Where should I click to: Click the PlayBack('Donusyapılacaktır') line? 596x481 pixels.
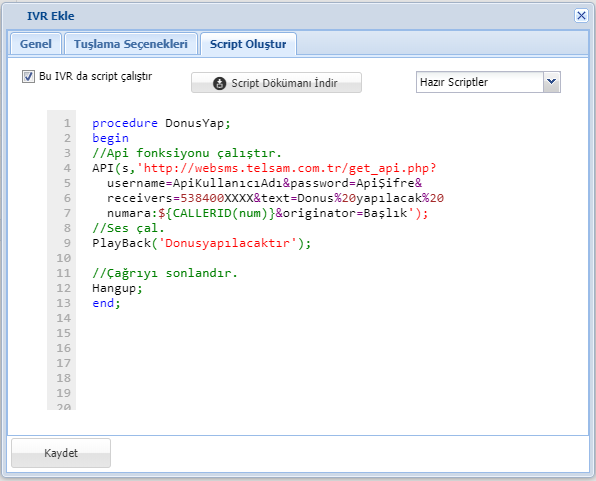pyautogui.click(x=201, y=243)
